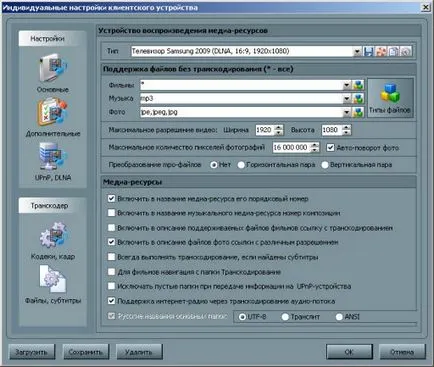
Task: Click the red icon right of the save icon
Action: tap(381, 51)
